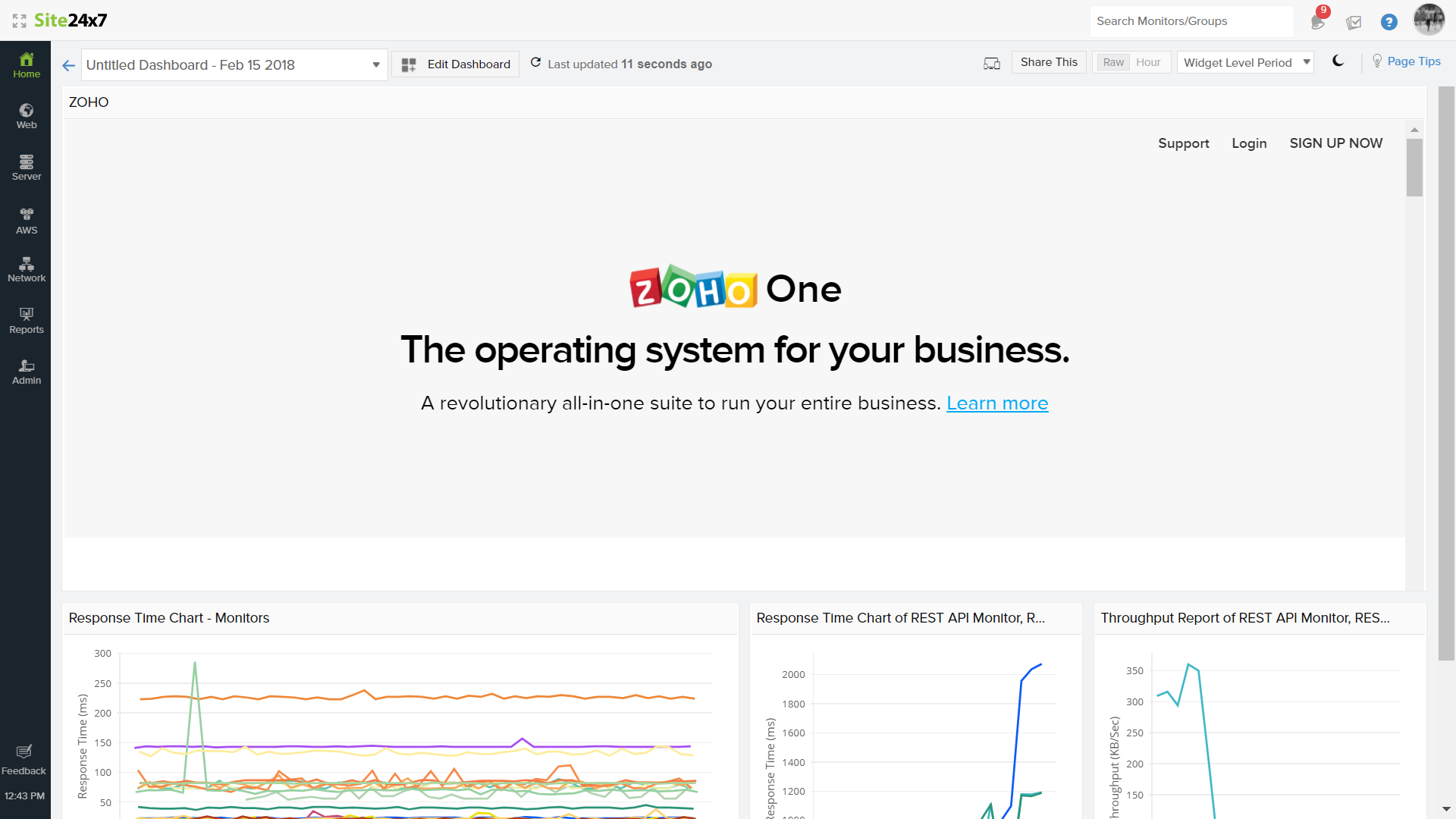
Task: Open the user profile avatar menu
Action: coord(1429,20)
